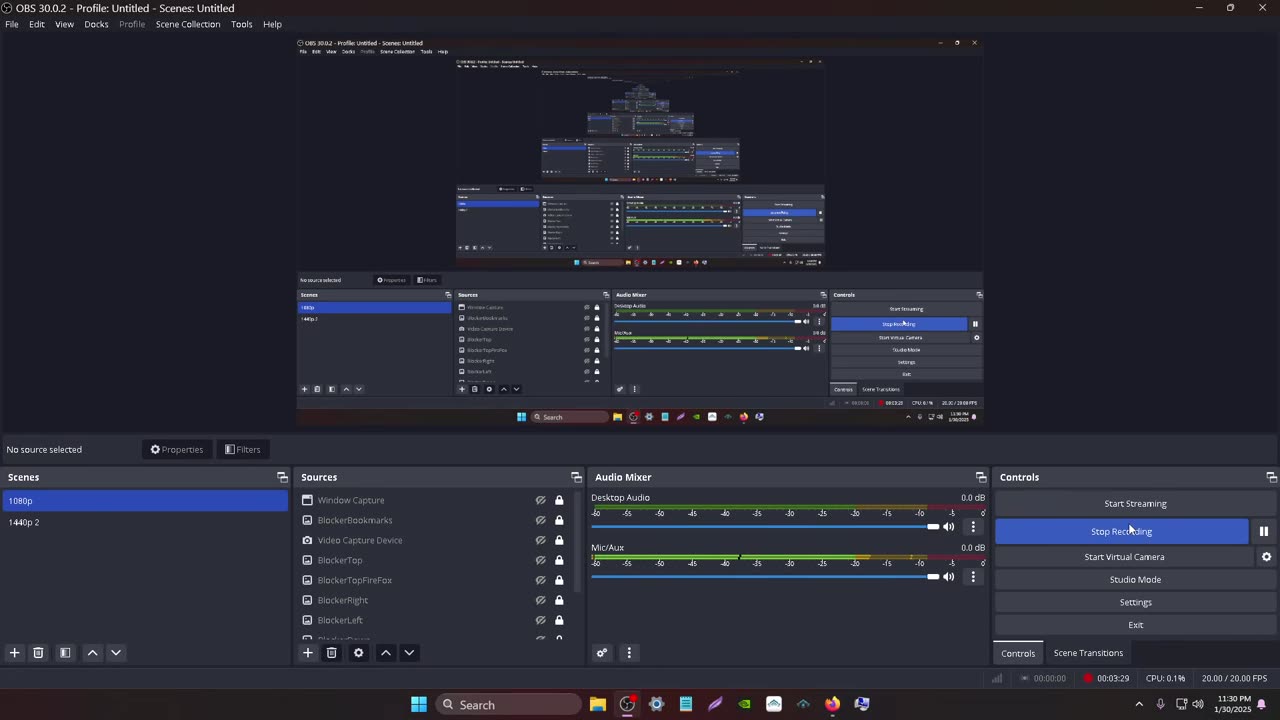This screenshot has height=720, width=1280.
Task: Toggle lock on Window Capture source
Action: (559, 500)
